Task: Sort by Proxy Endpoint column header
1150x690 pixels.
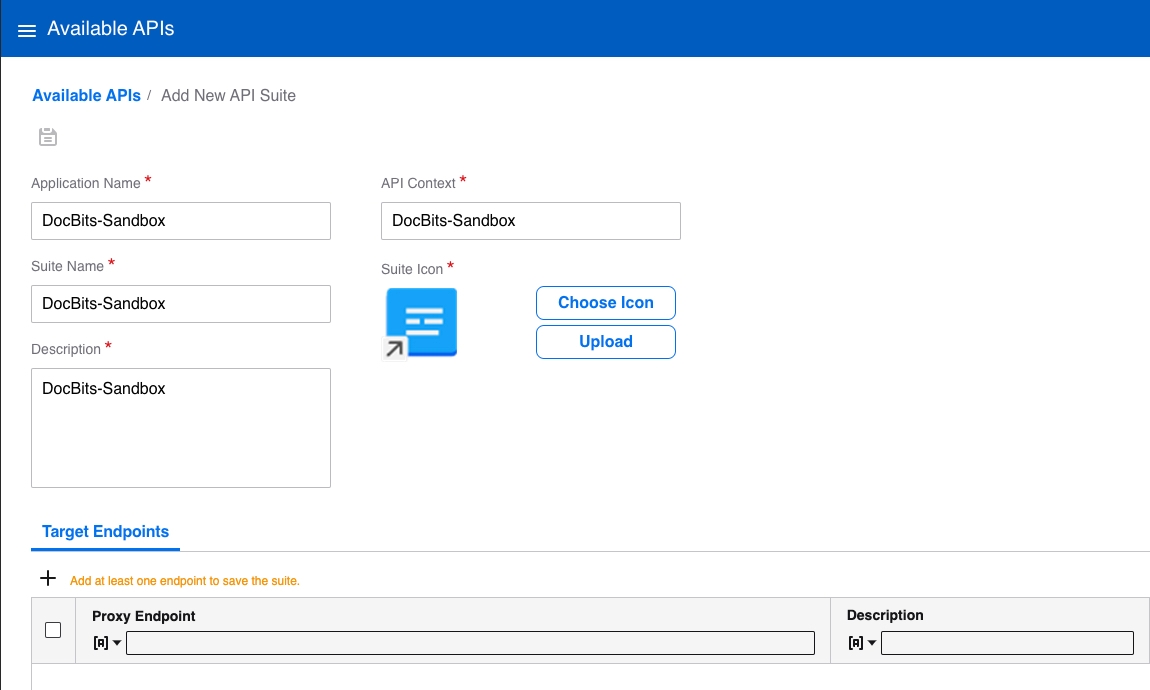Action: [144, 616]
